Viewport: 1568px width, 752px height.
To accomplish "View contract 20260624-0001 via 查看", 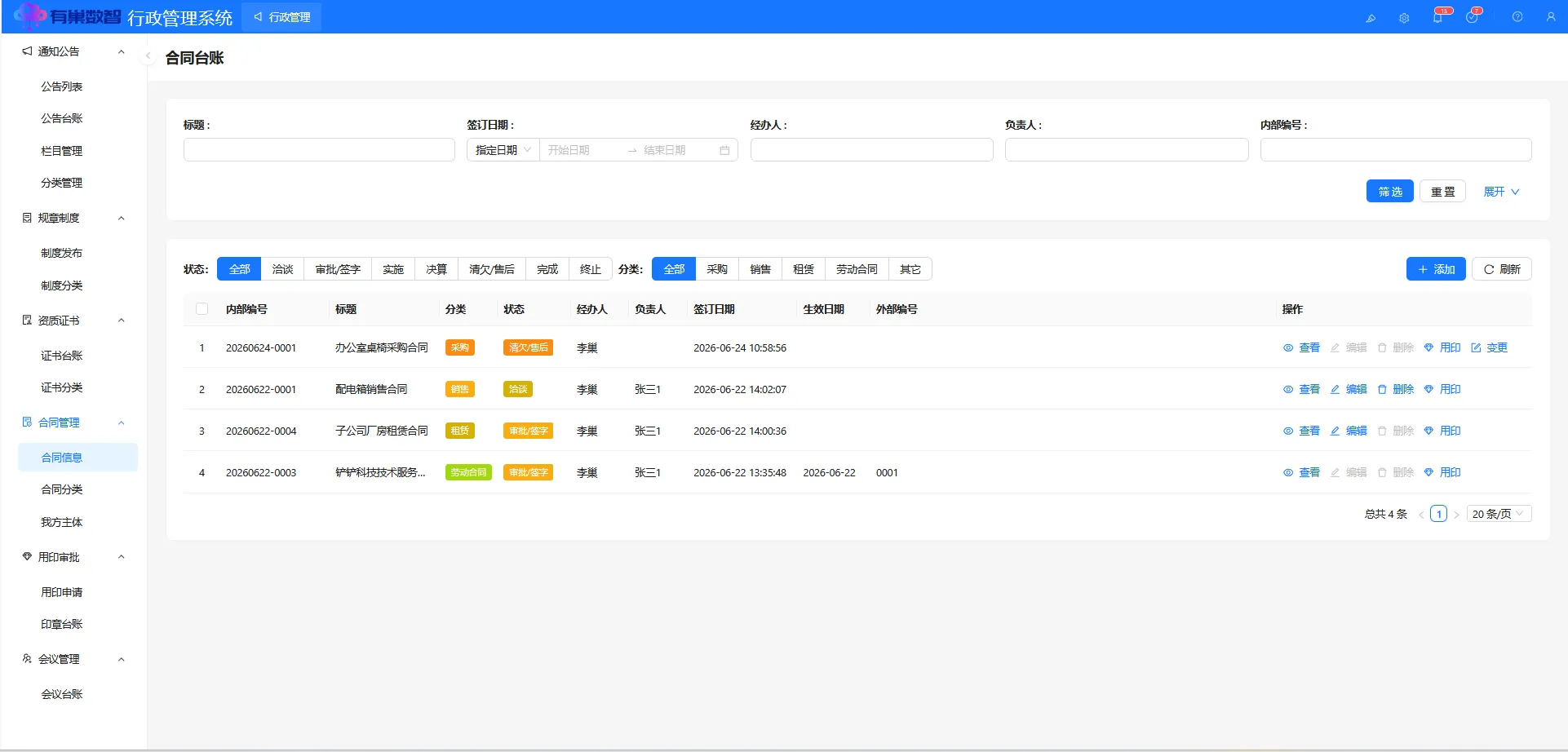I will 1301,347.
